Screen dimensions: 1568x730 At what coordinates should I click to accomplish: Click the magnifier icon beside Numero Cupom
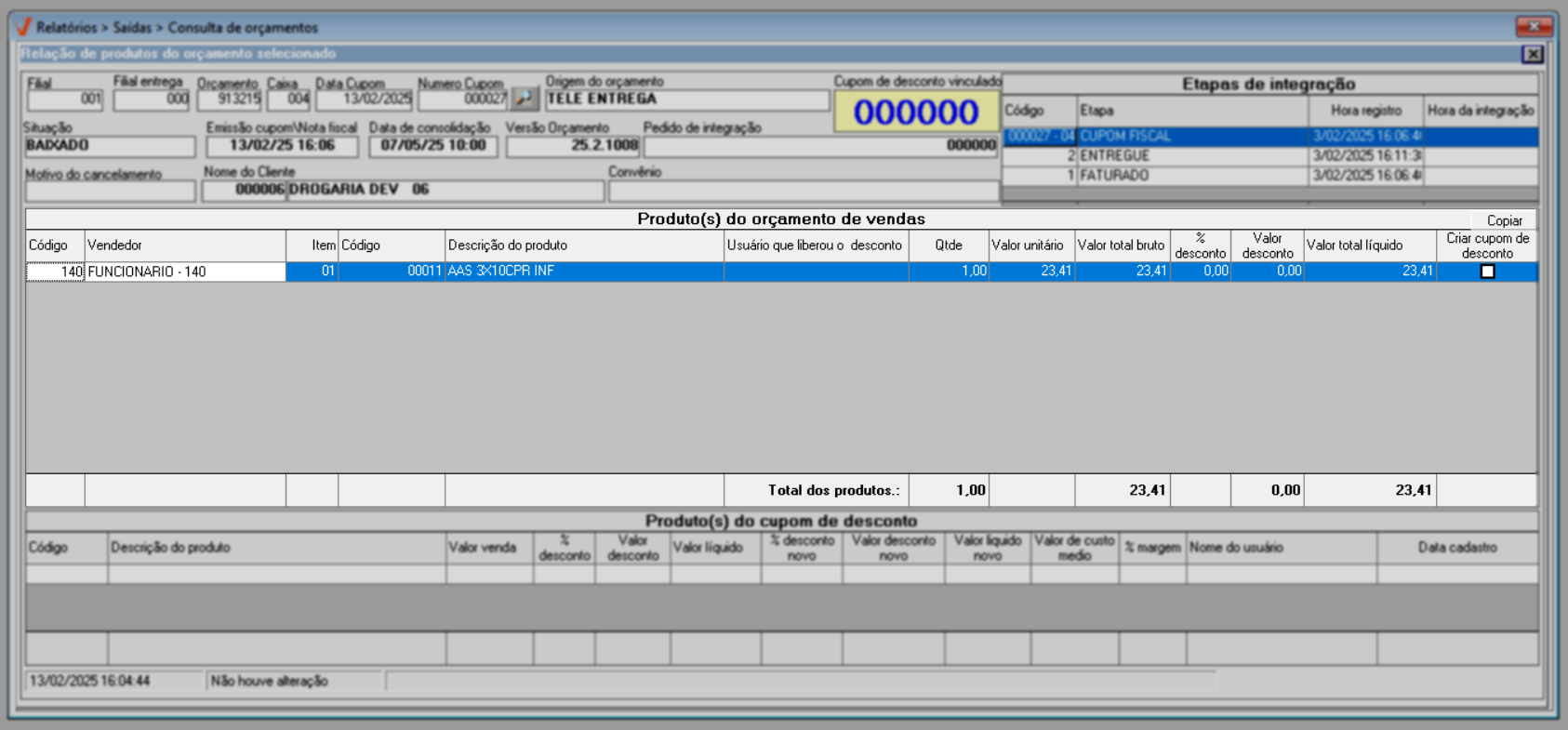coord(525,99)
